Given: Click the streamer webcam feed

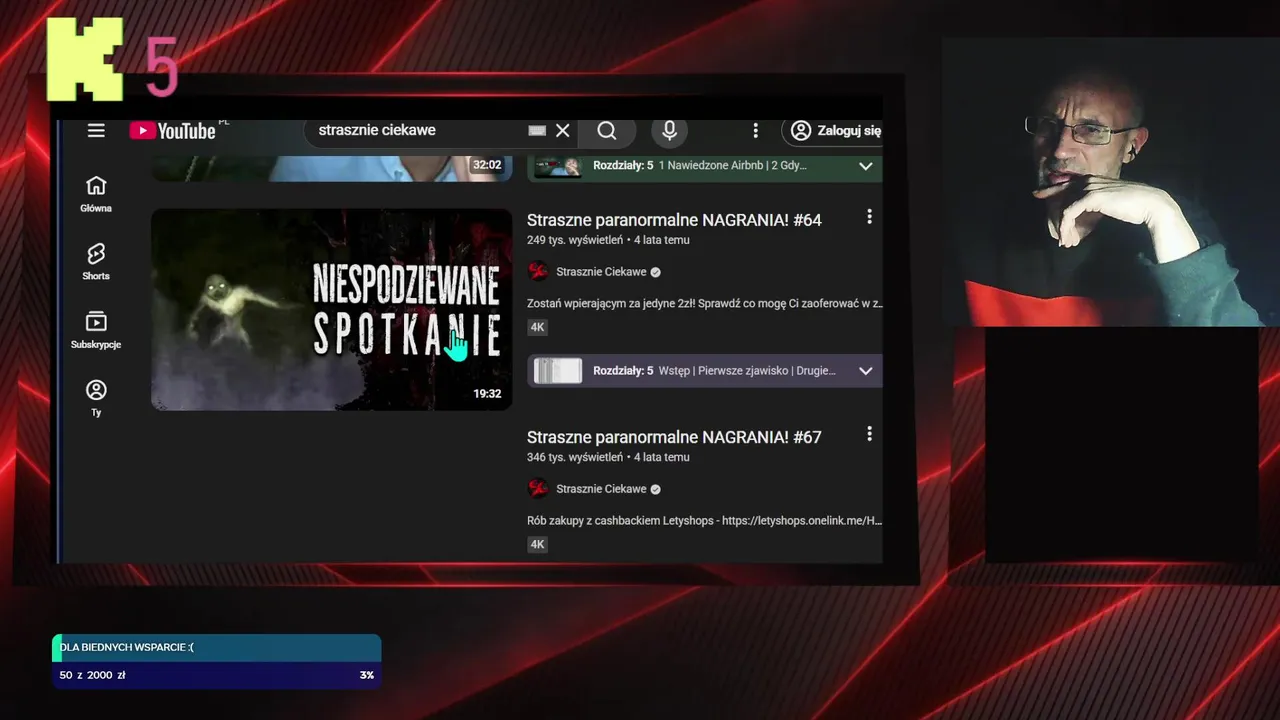Looking at the screenshot, I should click(1110, 183).
